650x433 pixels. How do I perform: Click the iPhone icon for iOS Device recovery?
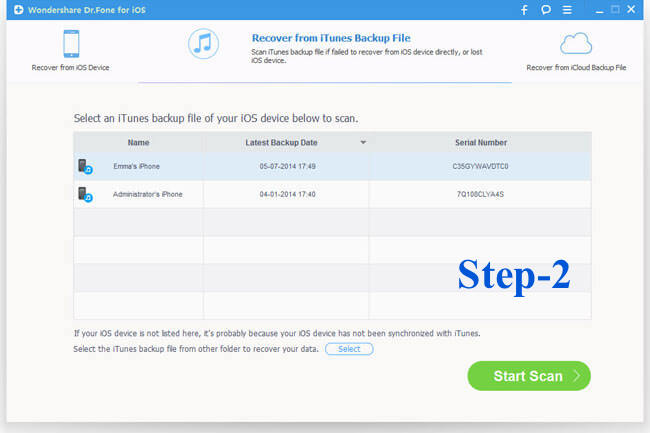[71, 44]
